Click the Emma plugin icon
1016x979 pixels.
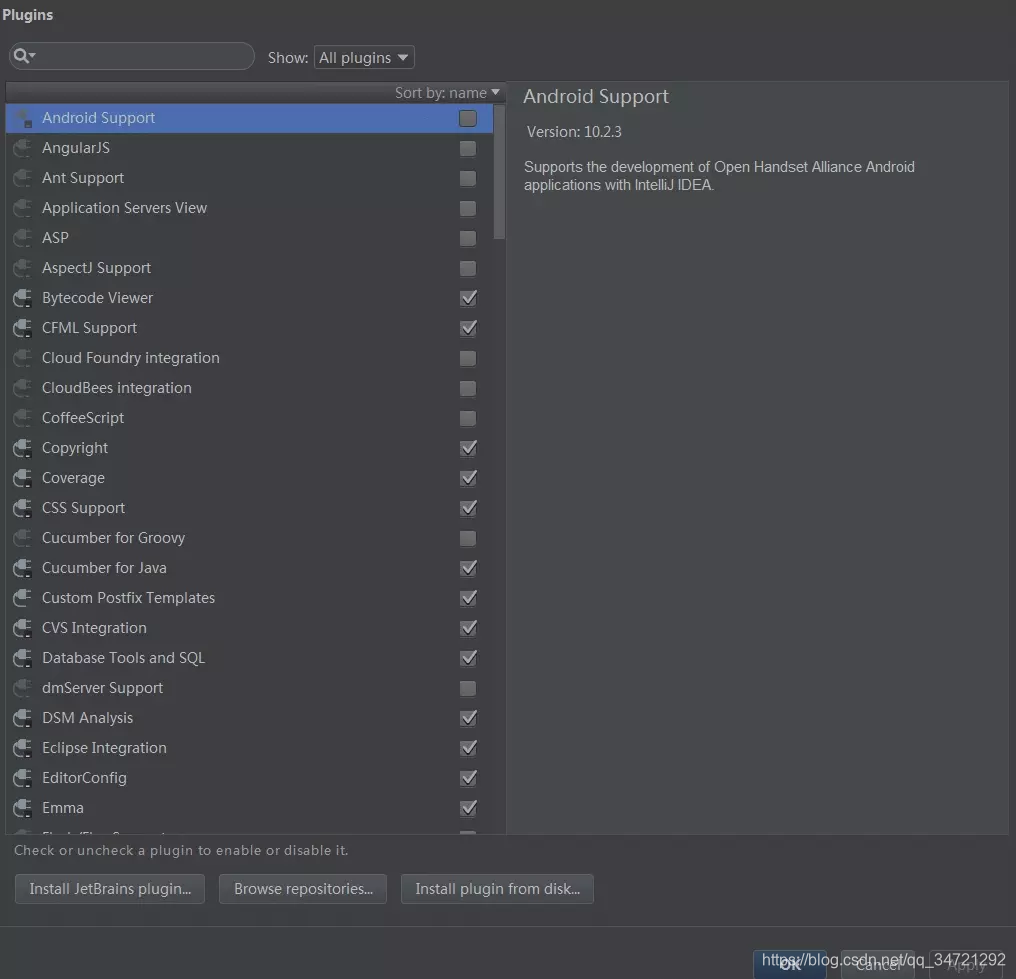point(23,808)
